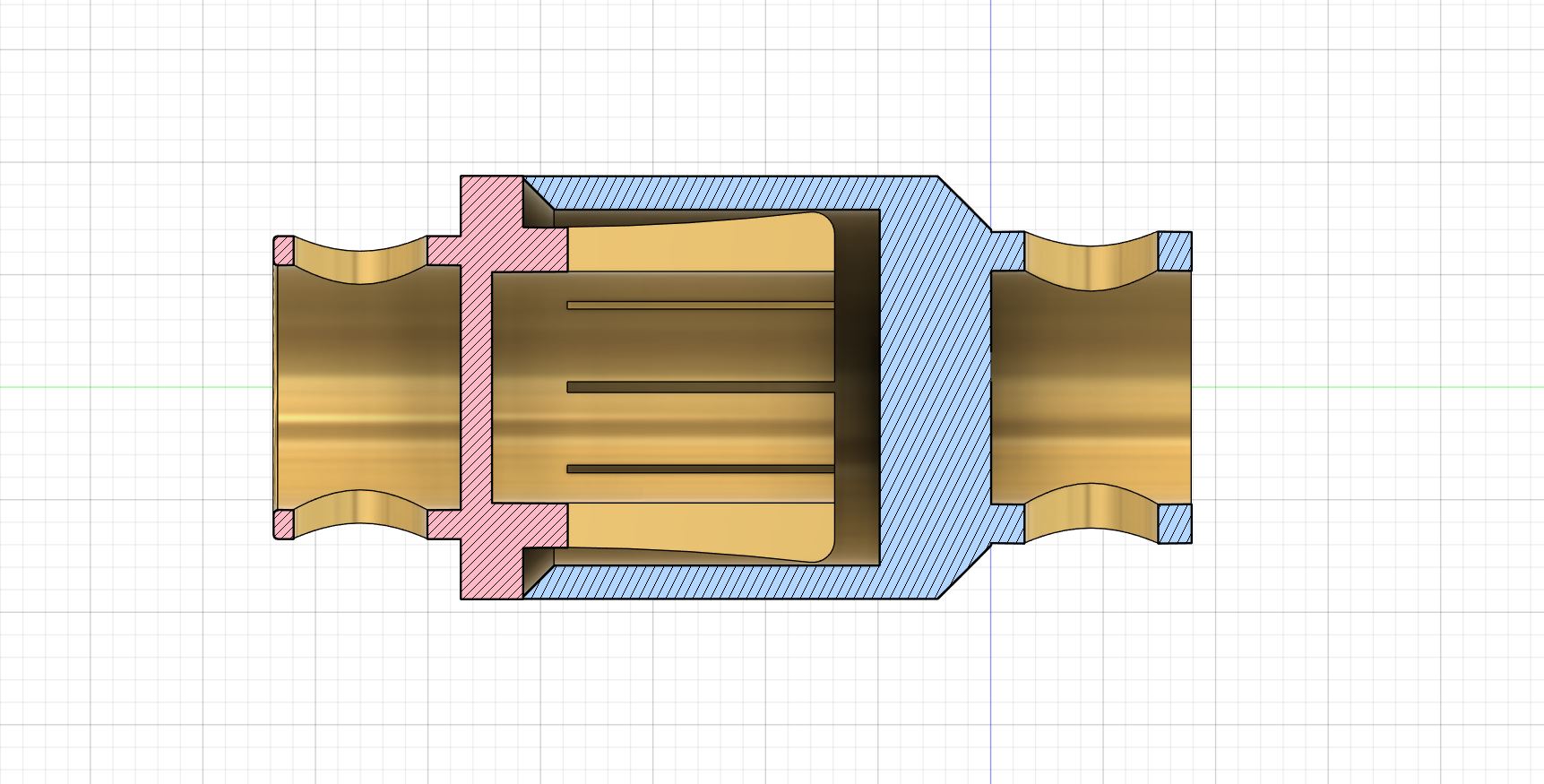
Task: Select the right gold bore interior surface
Action: point(1091,387)
